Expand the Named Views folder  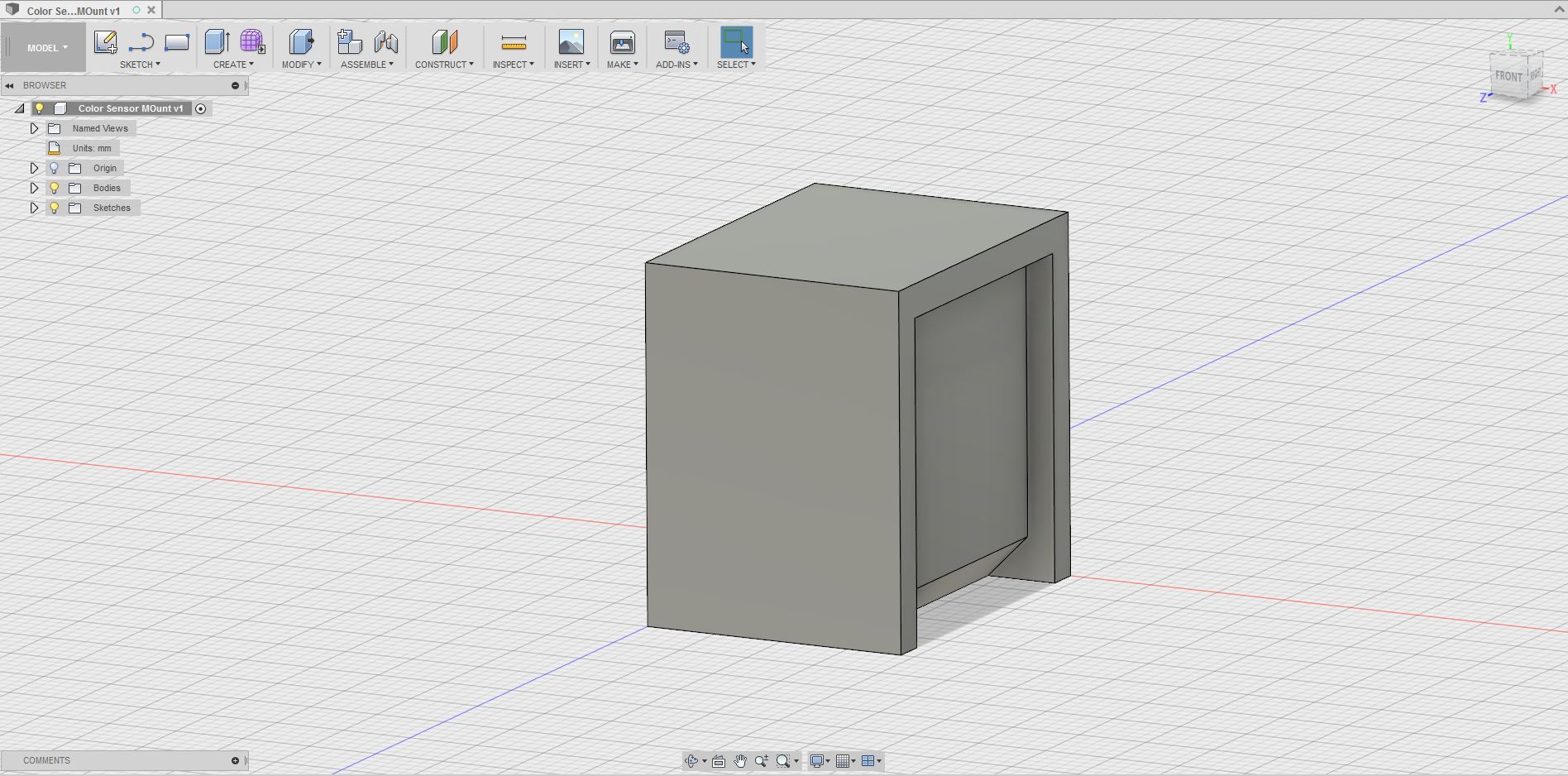click(x=34, y=128)
